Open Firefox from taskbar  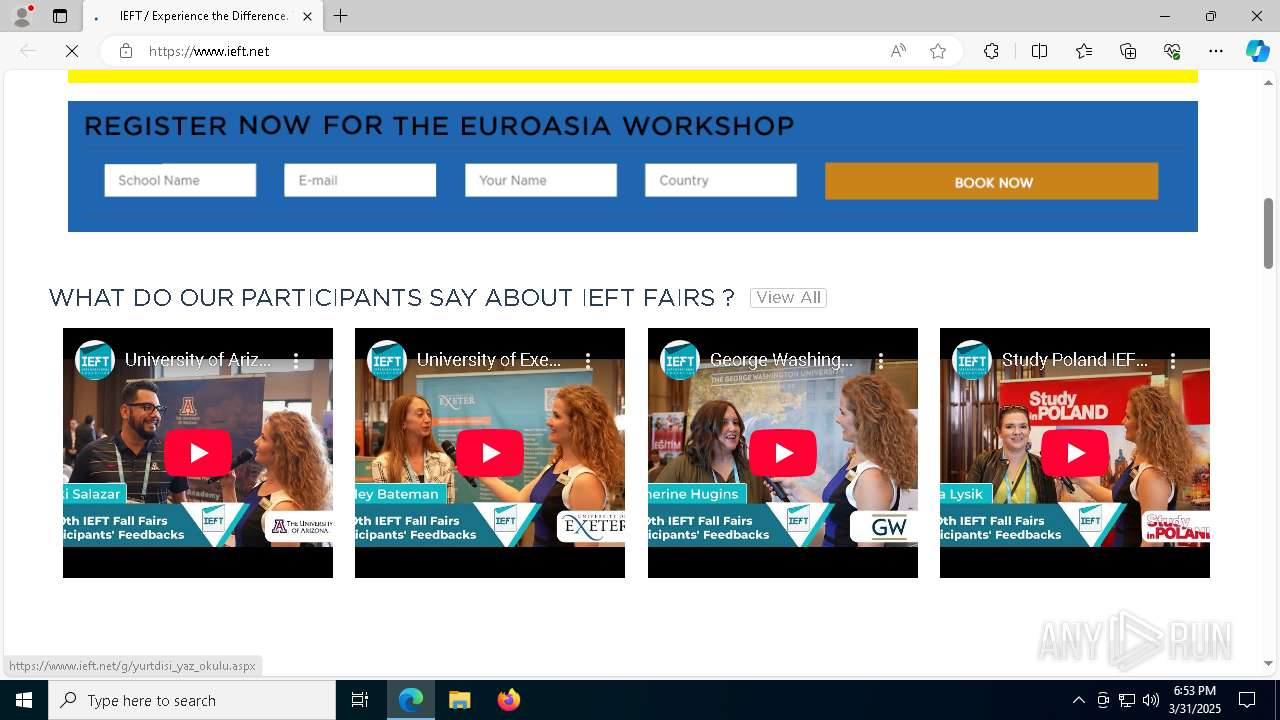click(x=508, y=700)
